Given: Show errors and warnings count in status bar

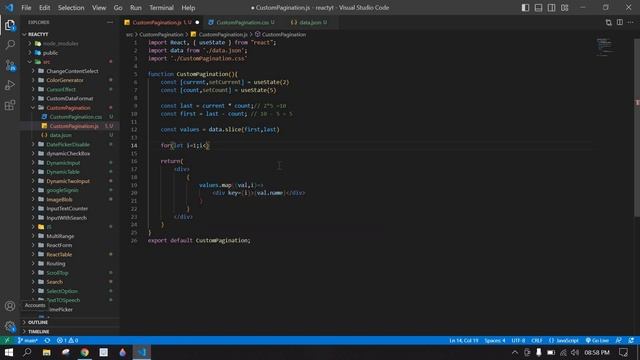Looking at the screenshot, I should tap(67, 340).
